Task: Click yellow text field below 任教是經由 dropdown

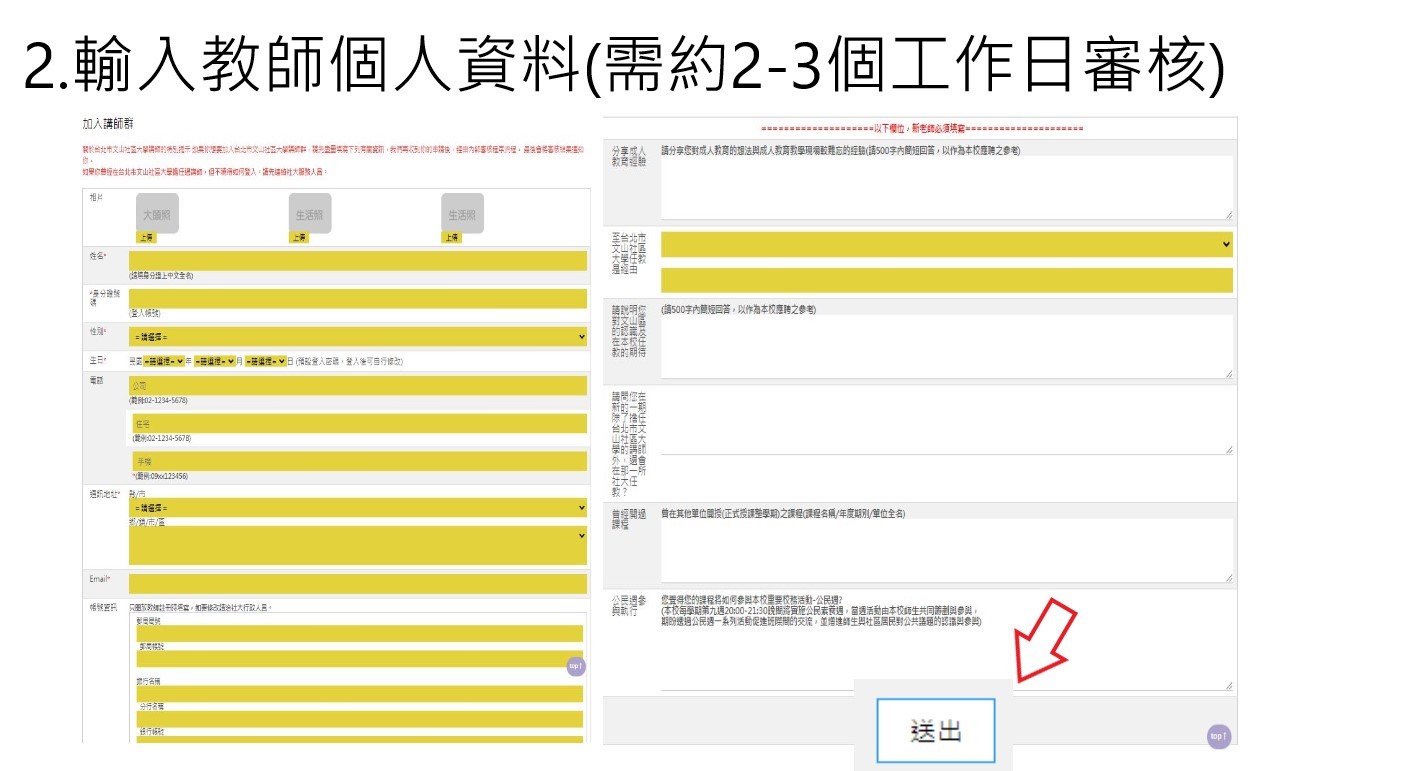Action: [947, 280]
